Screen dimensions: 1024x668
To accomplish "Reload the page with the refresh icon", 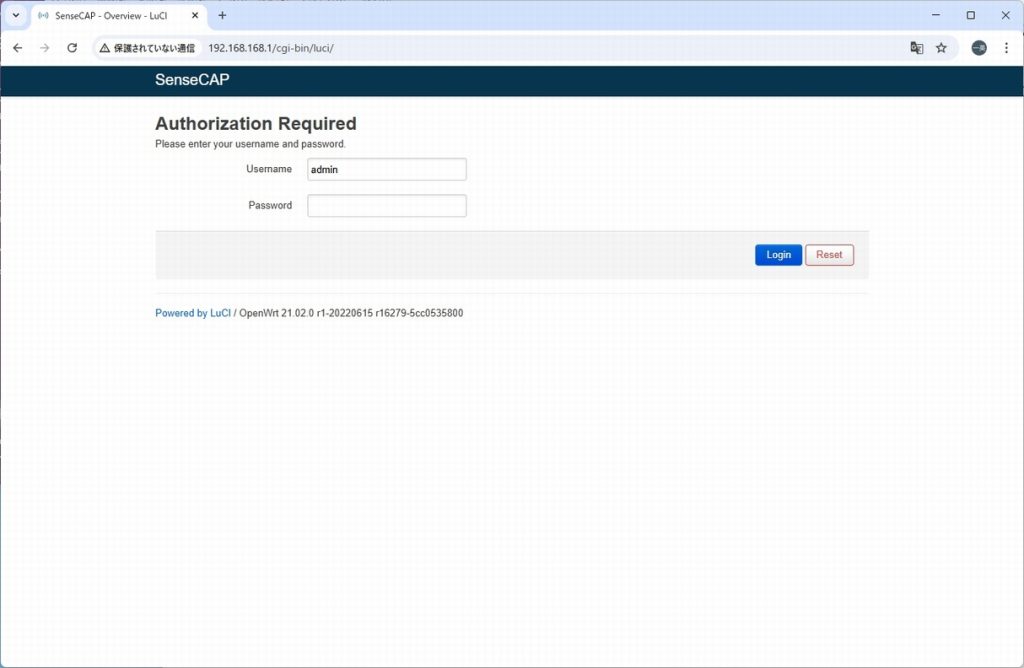I will tap(72, 48).
